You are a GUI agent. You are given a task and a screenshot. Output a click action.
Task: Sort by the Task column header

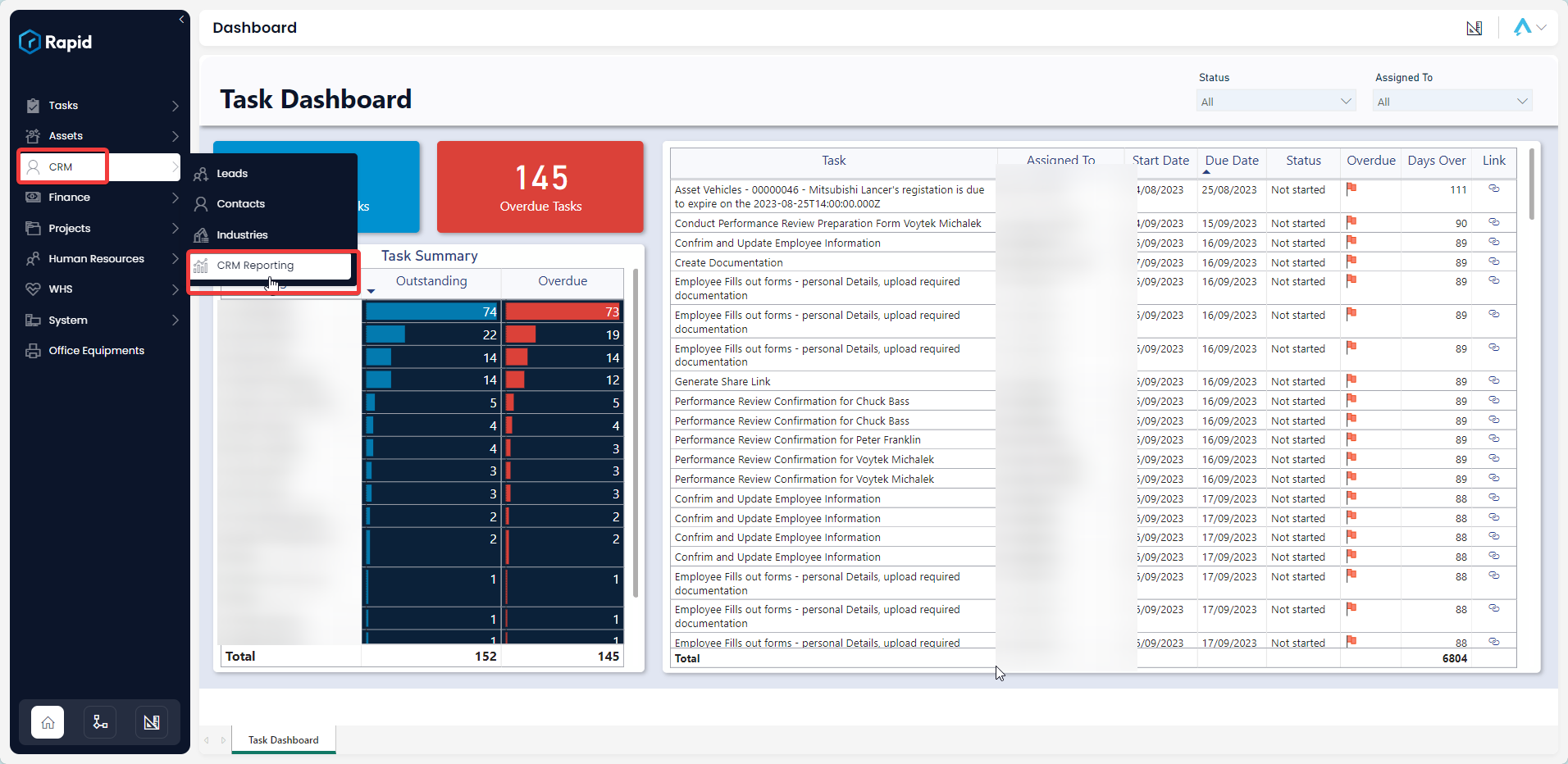tap(833, 161)
